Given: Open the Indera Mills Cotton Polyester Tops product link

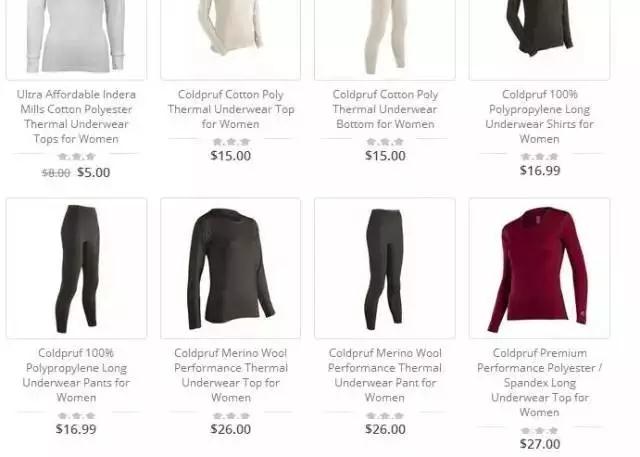Looking at the screenshot, I should (76, 117).
